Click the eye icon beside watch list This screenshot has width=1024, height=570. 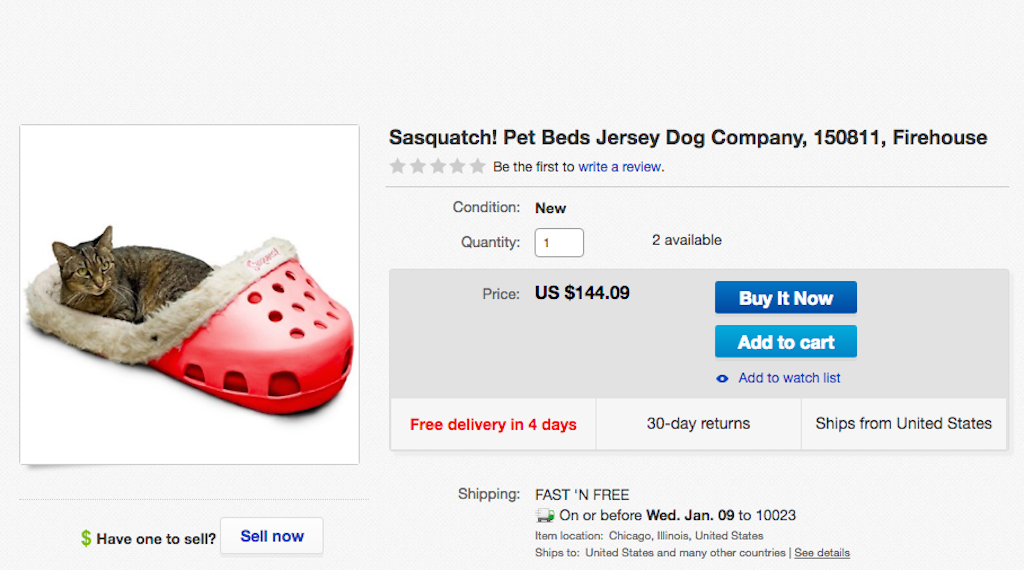point(723,378)
